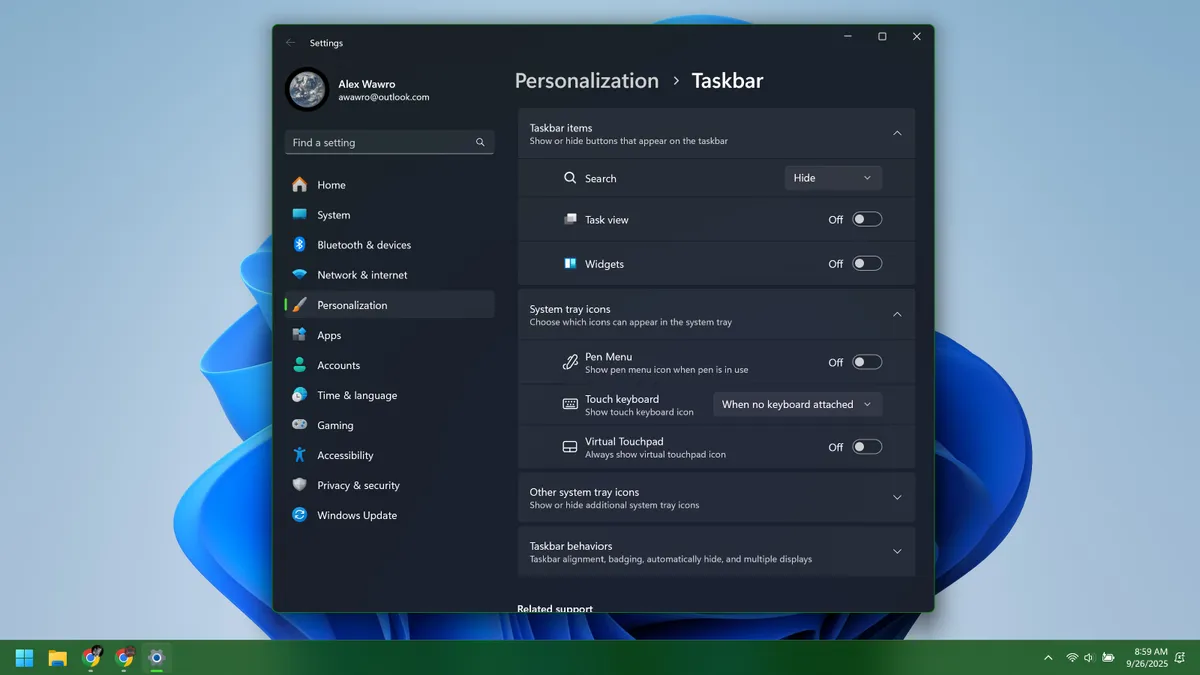This screenshot has height=675, width=1200.
Task: Click the Find a setting search field
Action: 380,143
